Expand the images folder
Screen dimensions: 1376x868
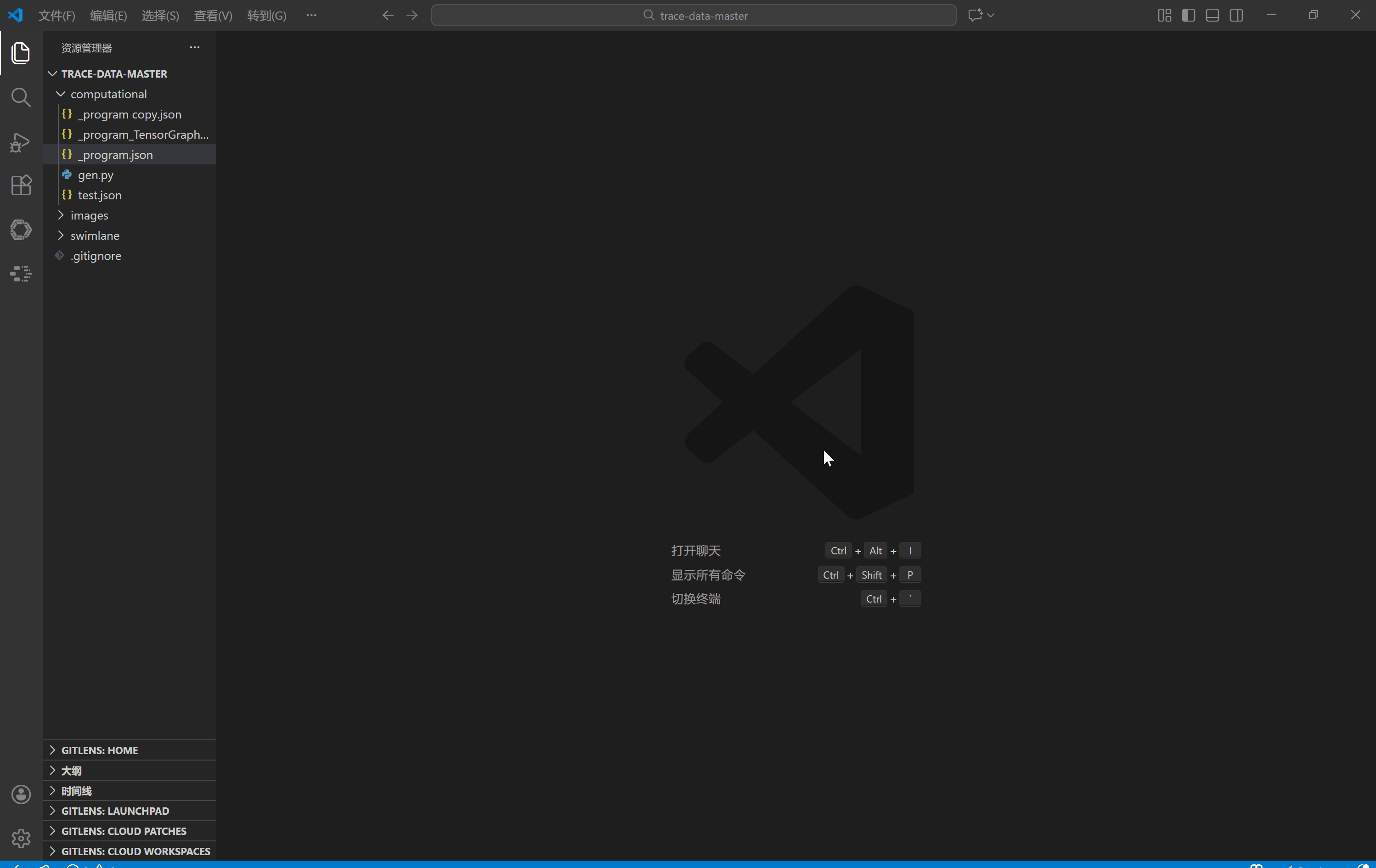click(89, 215)
